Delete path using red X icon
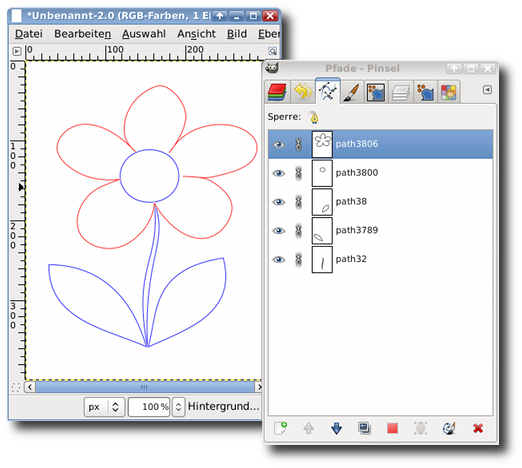The image size is (522, 468). pyautogui.click(x=478, y=428)
